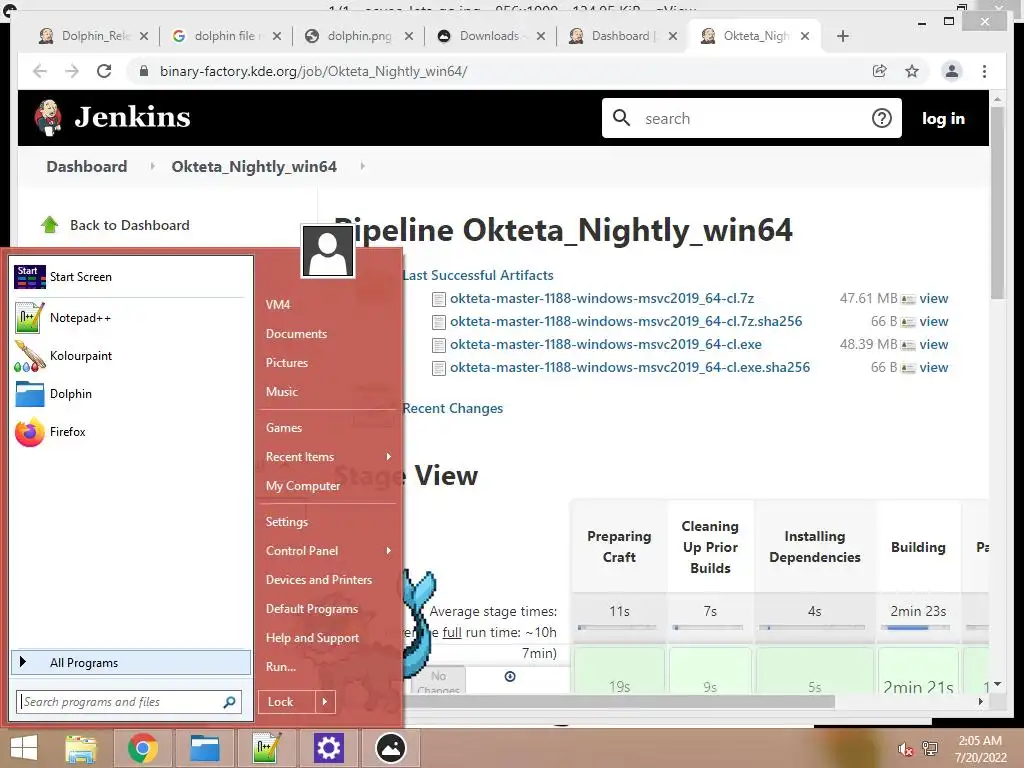Open Documents from start menu
1024x768 pixels.
(296, 334)
